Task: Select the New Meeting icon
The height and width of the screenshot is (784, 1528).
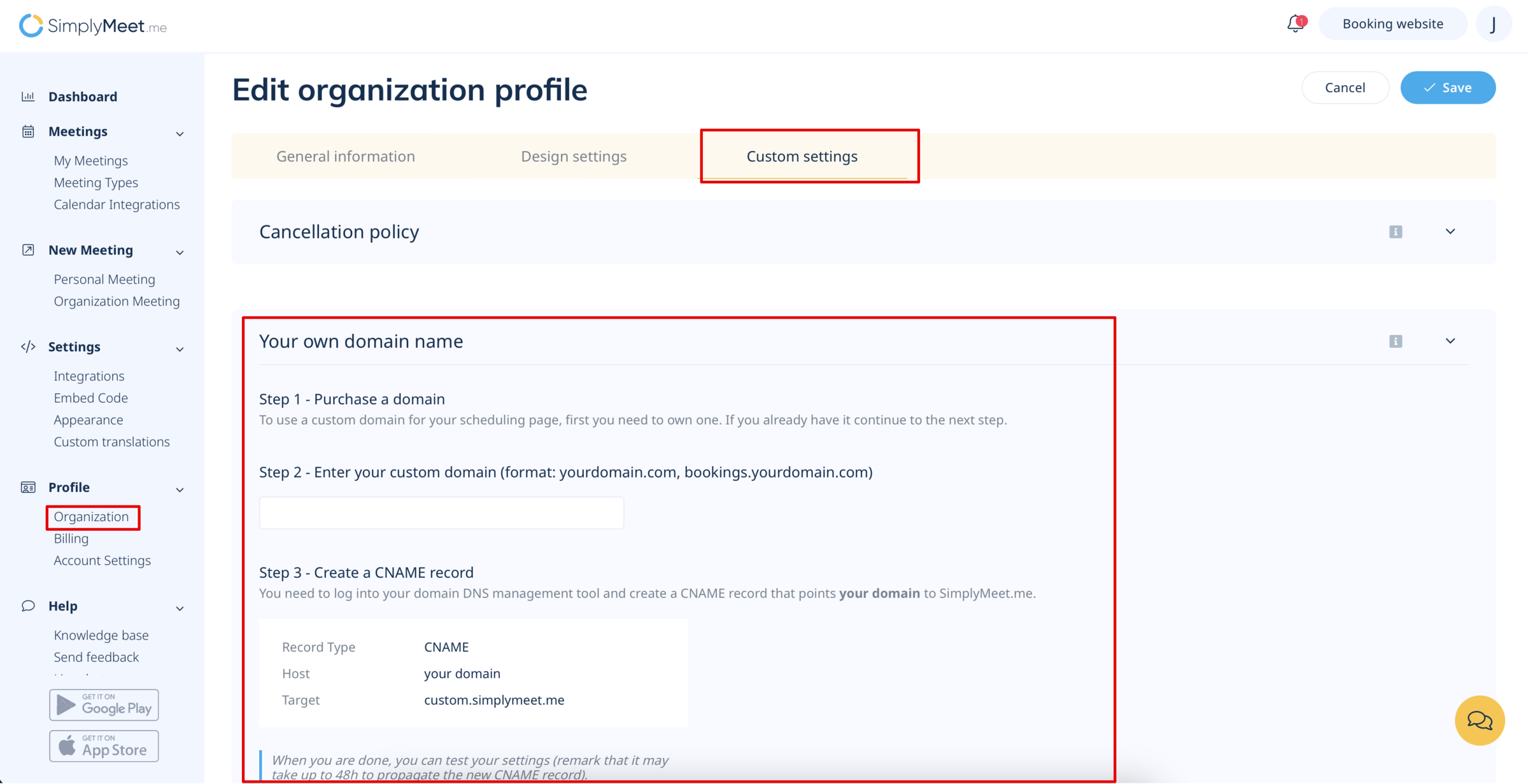Action: [x=28, y=249]
